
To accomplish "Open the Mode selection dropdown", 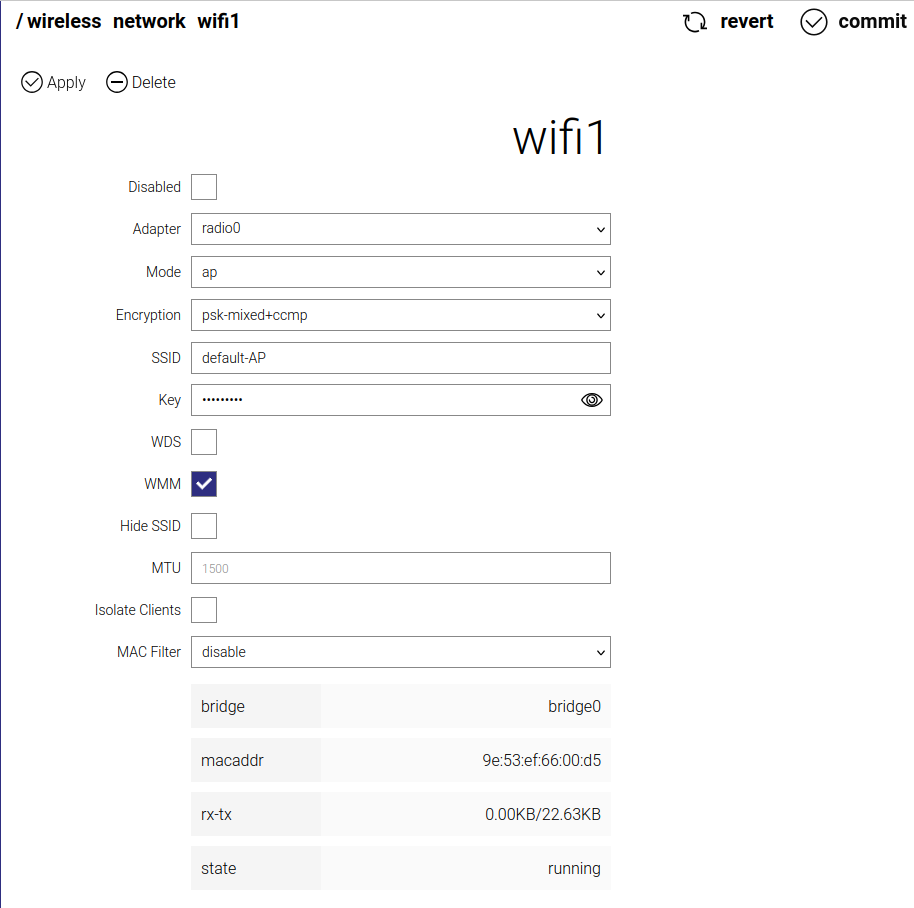I will click(400, 271).
